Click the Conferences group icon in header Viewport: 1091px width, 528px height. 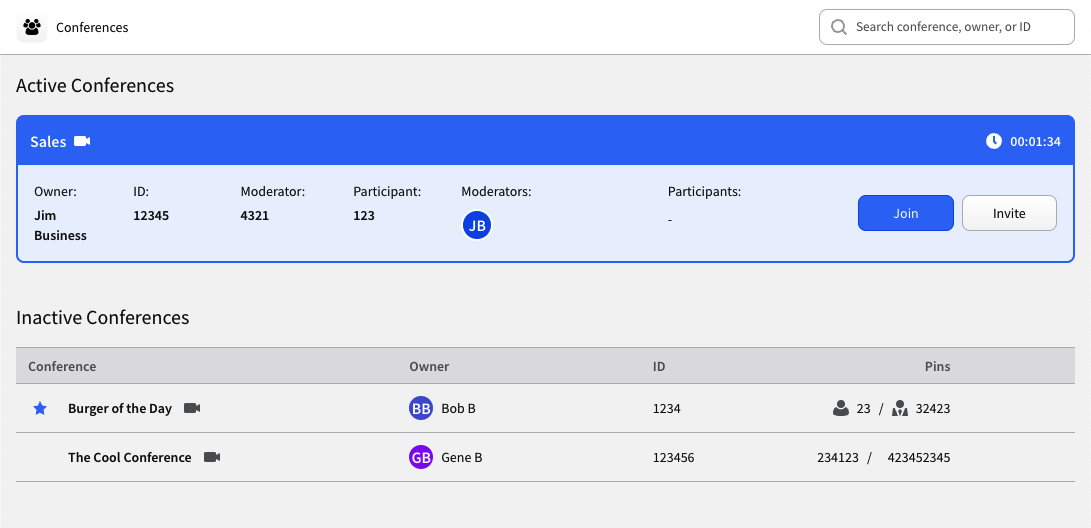coord(31,28)
